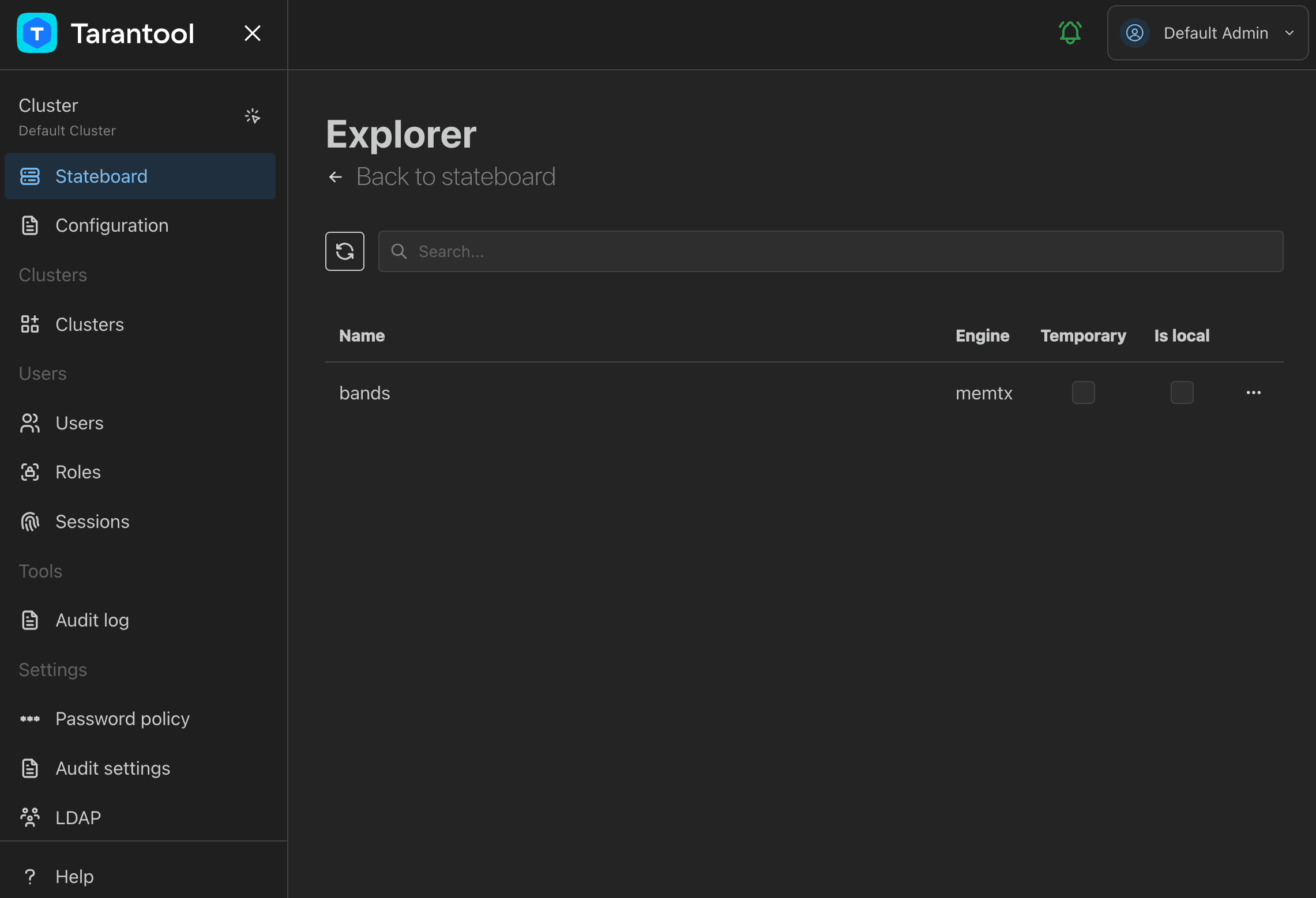Click the Users people icon
1316x898 pixels.
coord(30,423)
